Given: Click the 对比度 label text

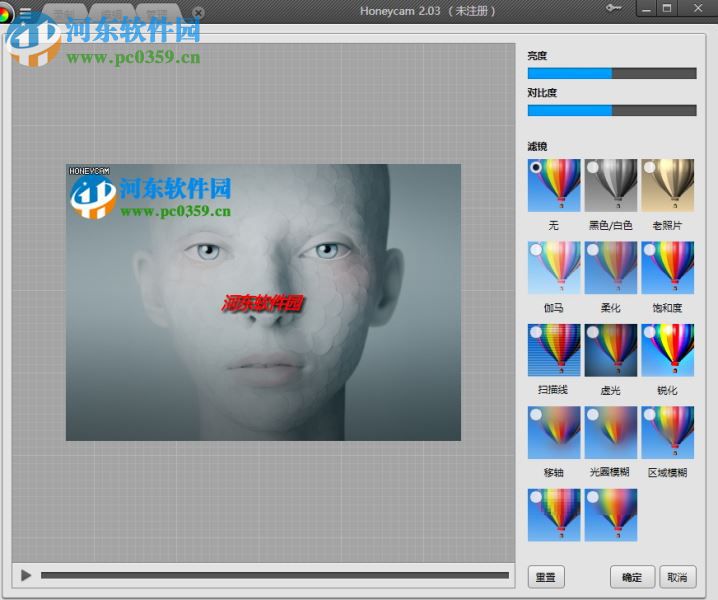Looking at the screenshot, I should 542,93.
